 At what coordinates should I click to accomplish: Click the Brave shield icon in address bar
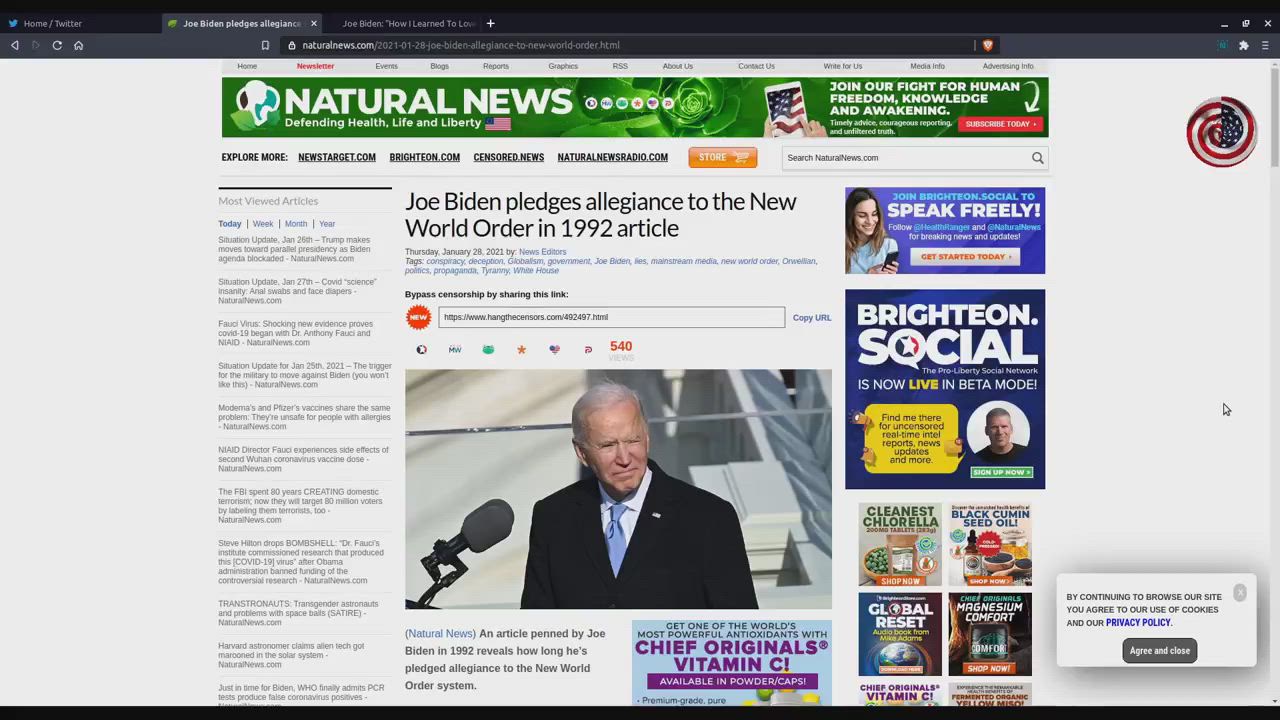coord(988,45)
